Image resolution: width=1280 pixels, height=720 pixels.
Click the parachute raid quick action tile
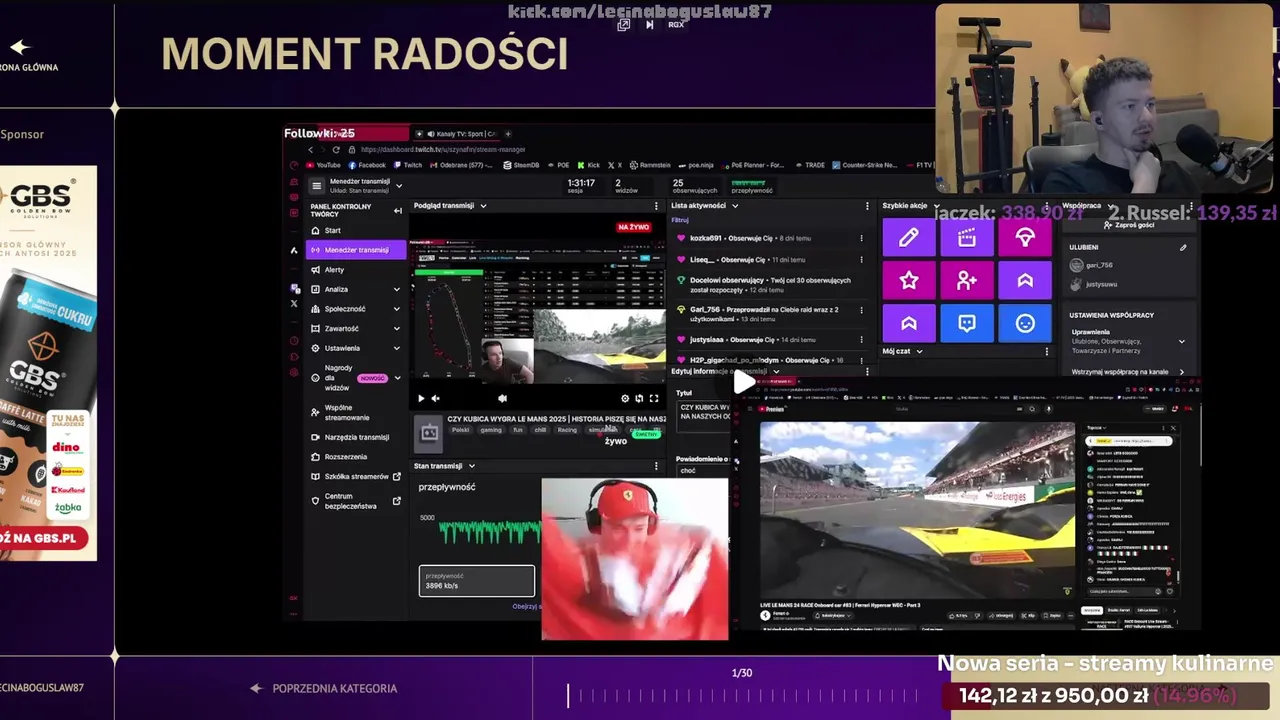tap(1025, 238)
